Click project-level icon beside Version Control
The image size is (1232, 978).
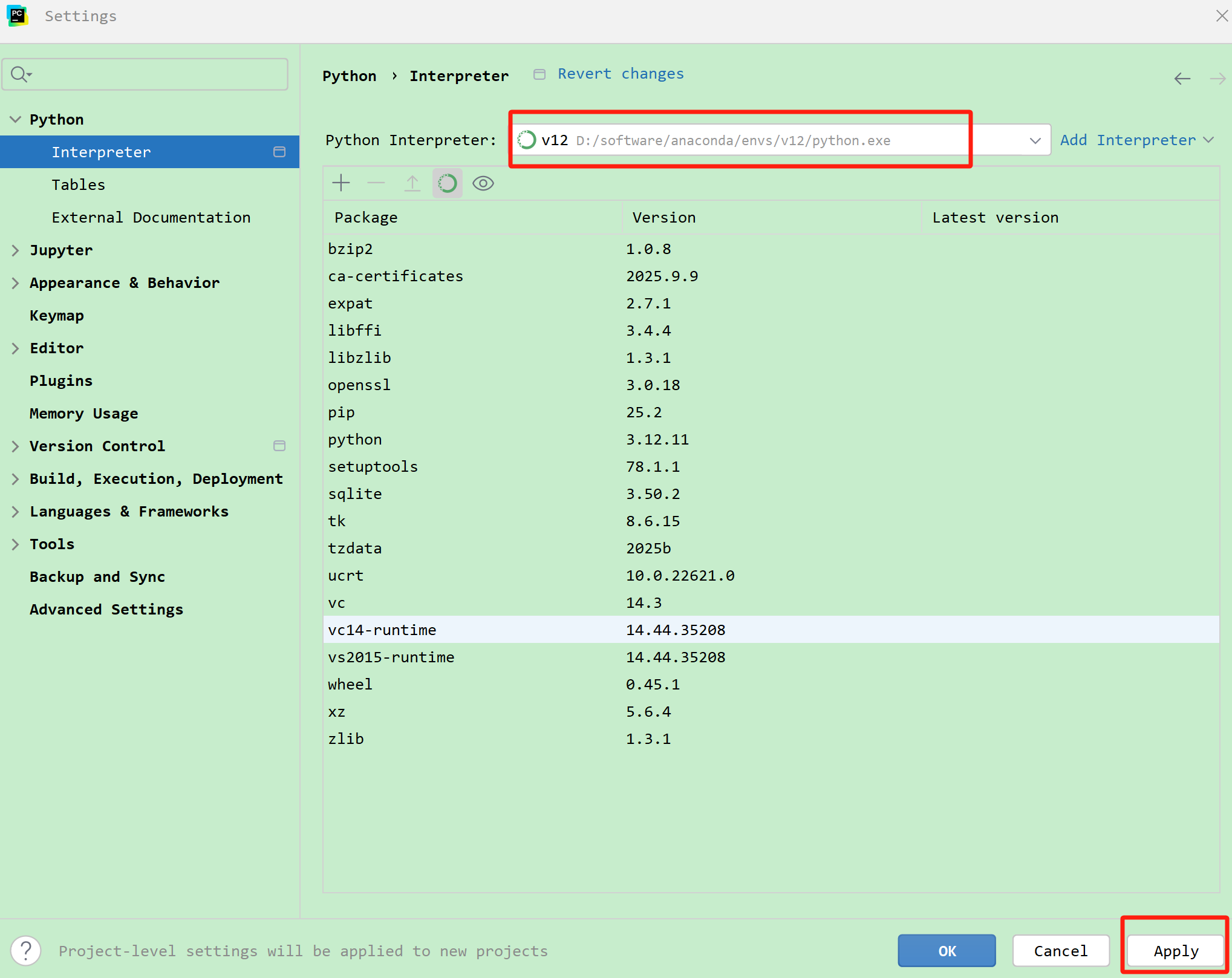tap(279, 446)
